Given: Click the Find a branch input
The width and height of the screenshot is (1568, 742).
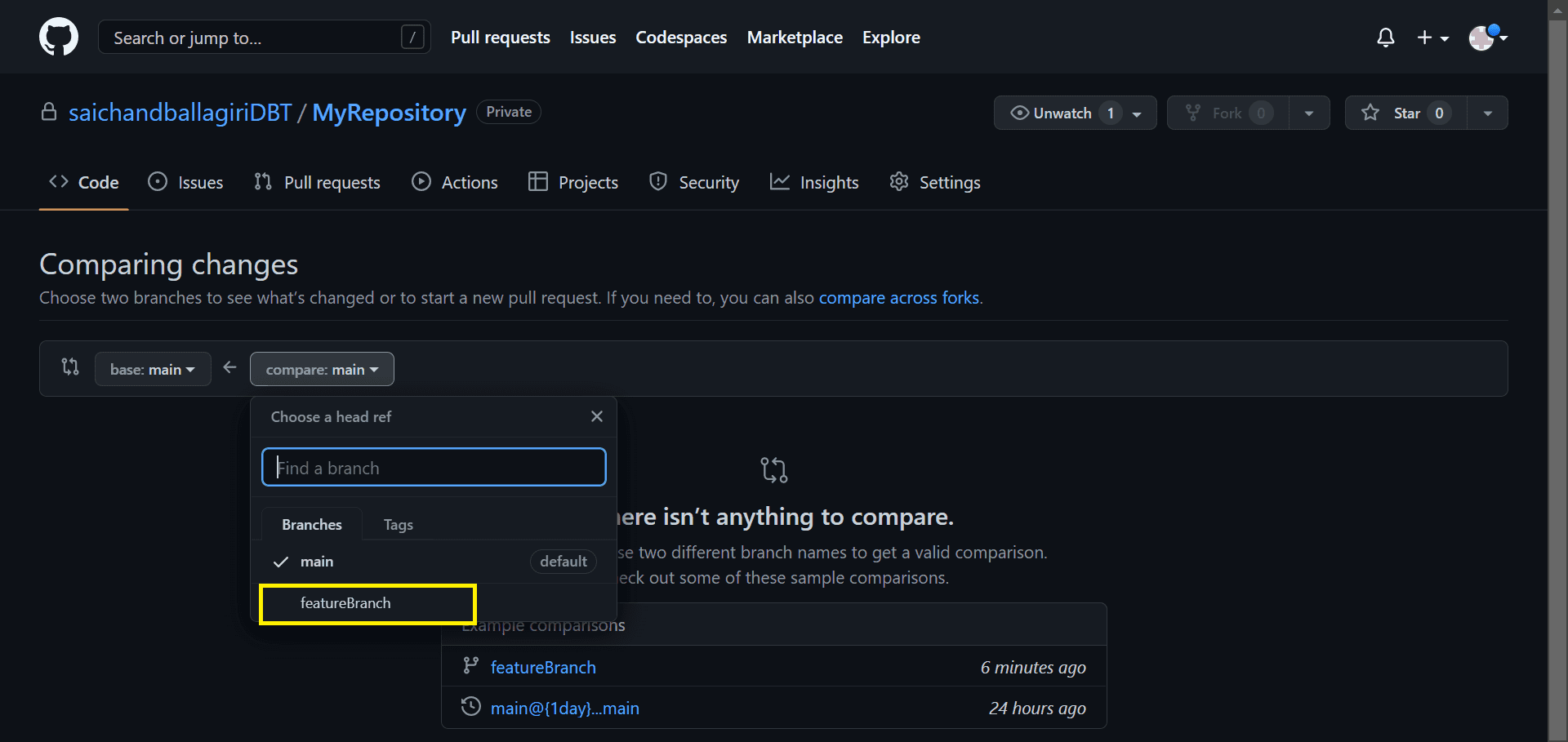Looking at the screenshot, I should [434, 467].
